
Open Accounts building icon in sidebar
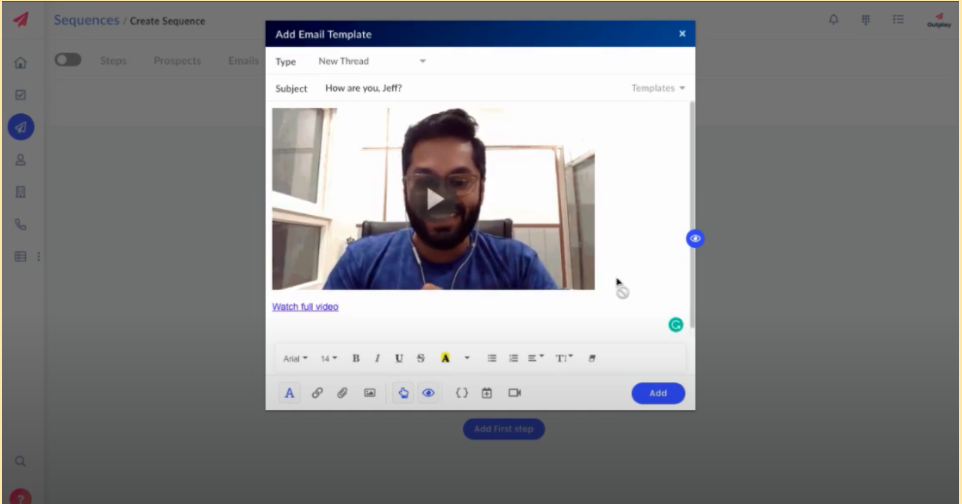pyautogui.click(x=20, y=192)
